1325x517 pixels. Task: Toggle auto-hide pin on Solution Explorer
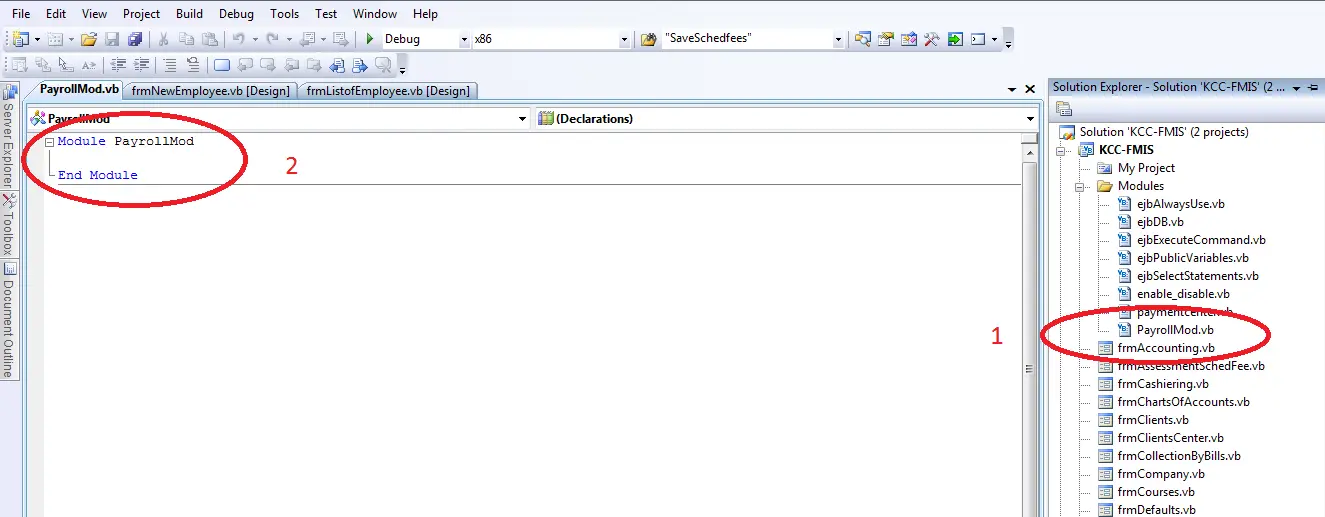(x=1313, y=88)
